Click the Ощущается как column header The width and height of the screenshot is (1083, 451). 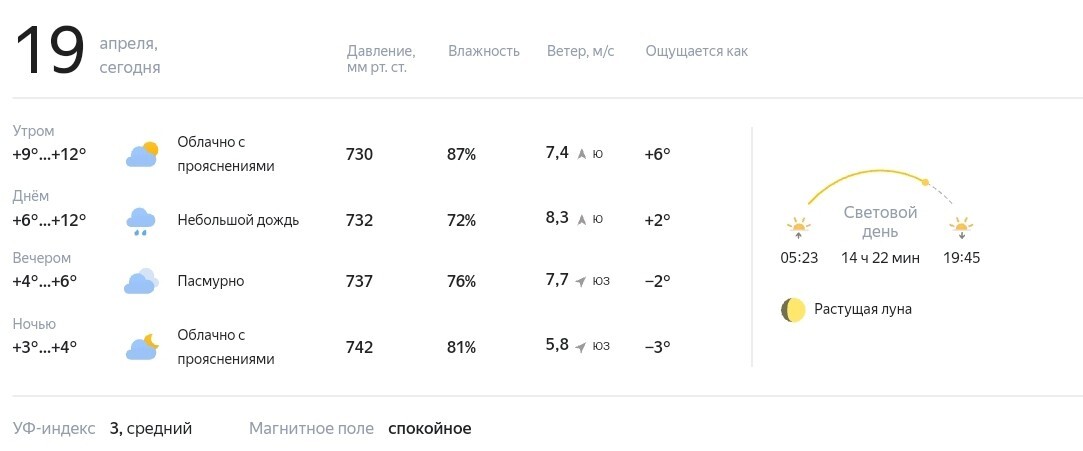[696, 52]
